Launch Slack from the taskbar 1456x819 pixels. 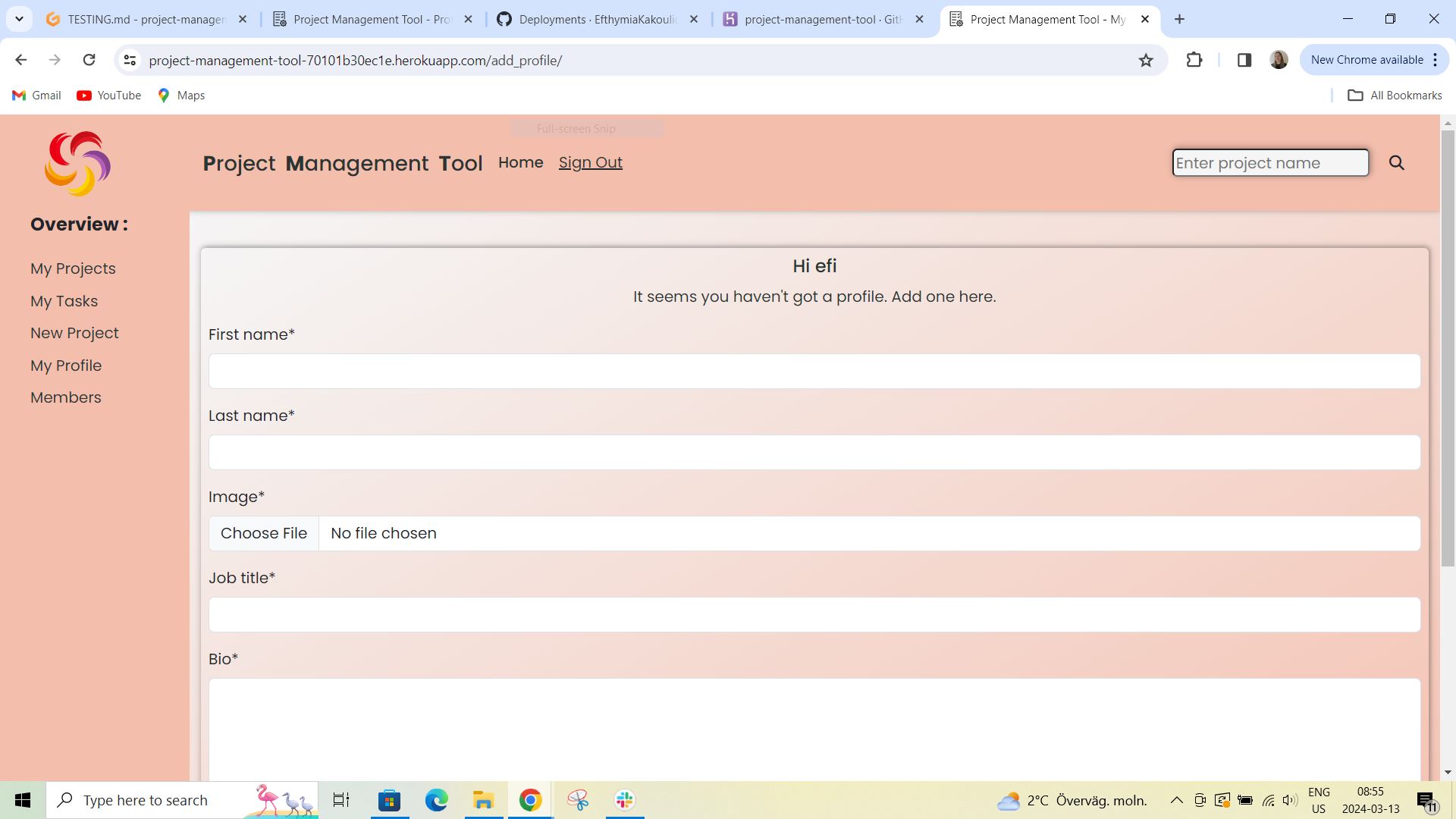pyautogui.click(x=623, y=799)
